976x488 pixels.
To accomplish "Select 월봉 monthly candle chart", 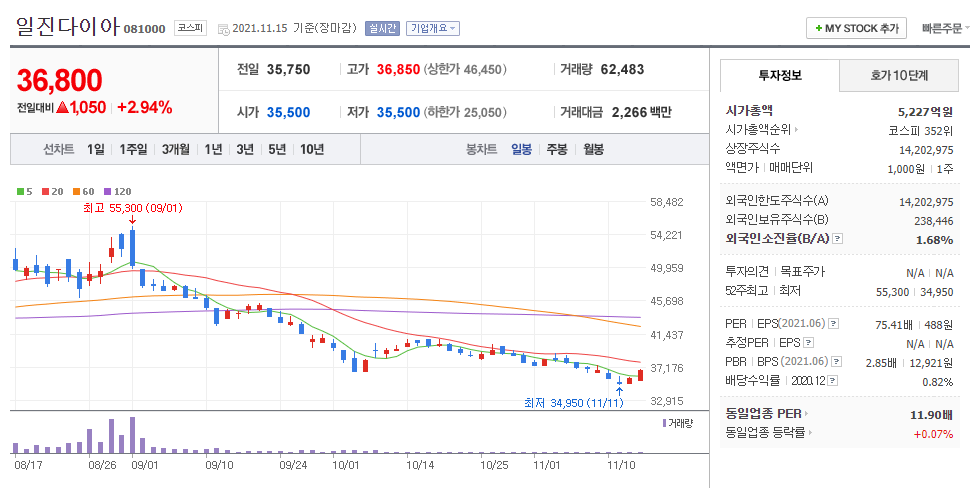I will click(x=593, y=149).
